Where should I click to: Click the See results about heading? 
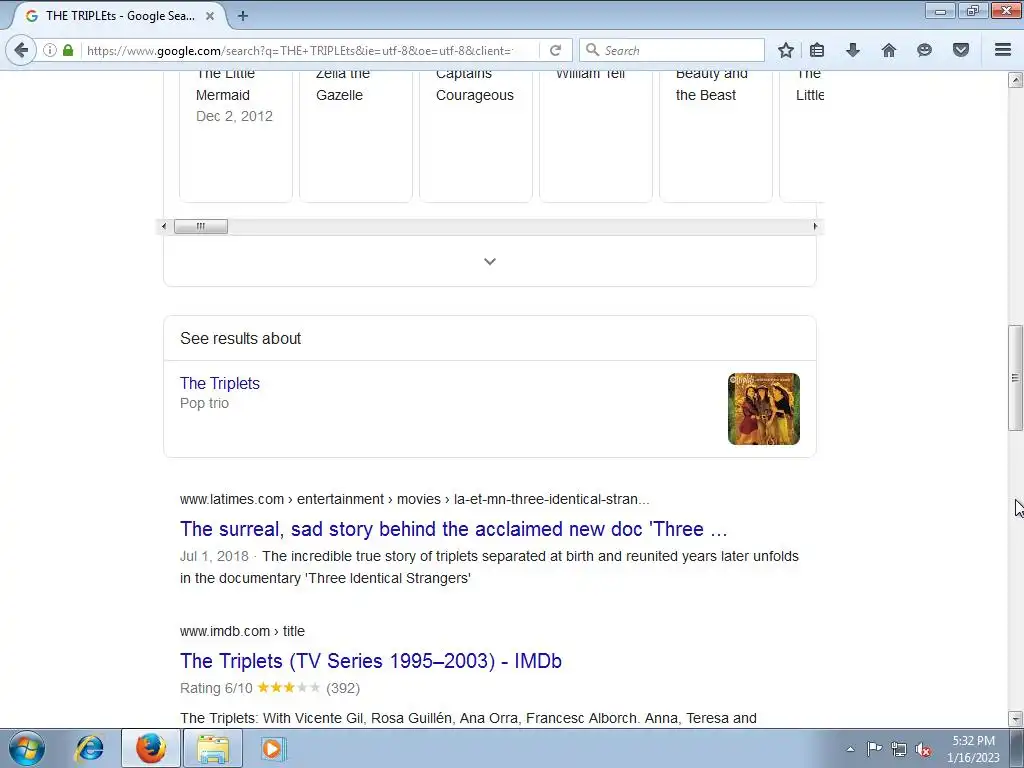pyautogui.click(x=240, y=338)
